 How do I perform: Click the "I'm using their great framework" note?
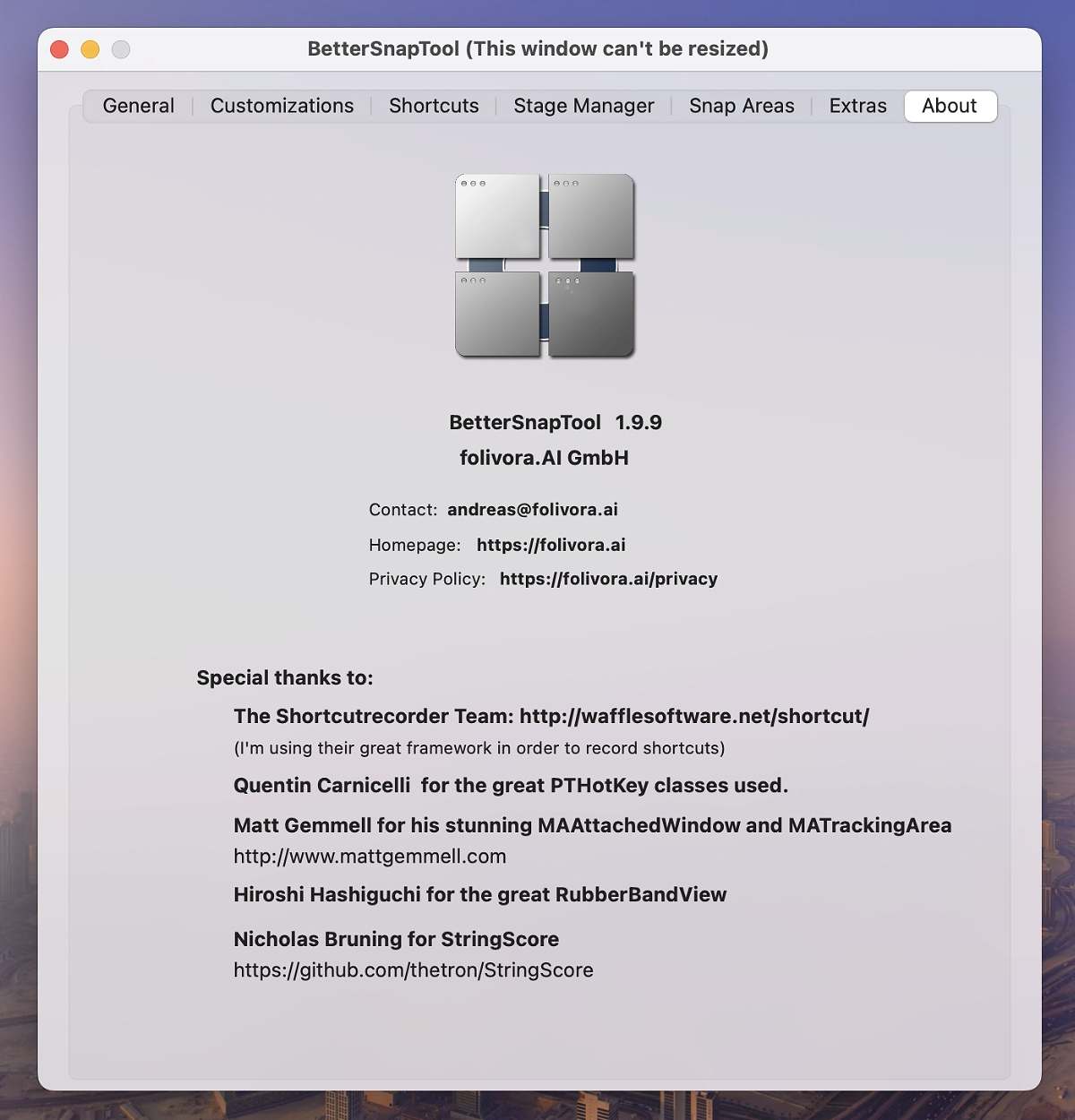[x=479, y=748]
